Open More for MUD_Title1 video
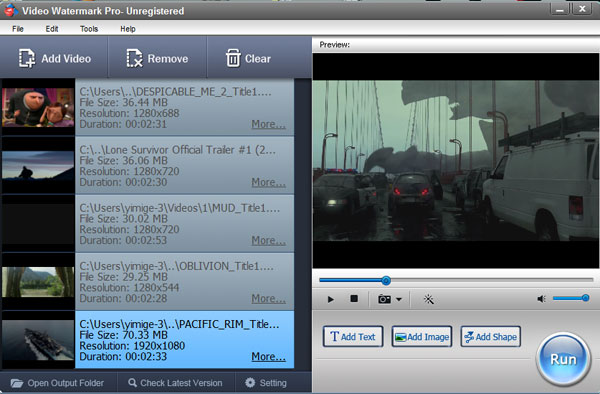The height and width of the screenshot is (394, 600). coord(268,240)
